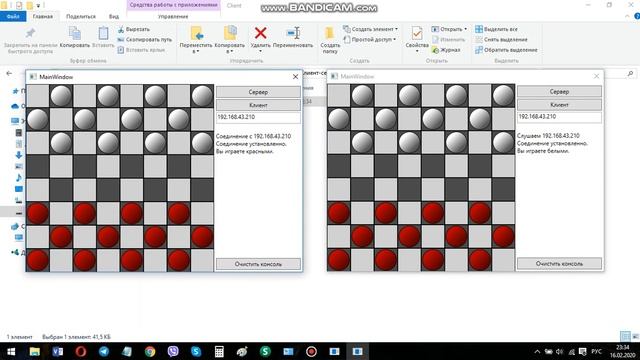
Task: Click the Средства работы с приложениями tab header
Action: pos(173,5)
